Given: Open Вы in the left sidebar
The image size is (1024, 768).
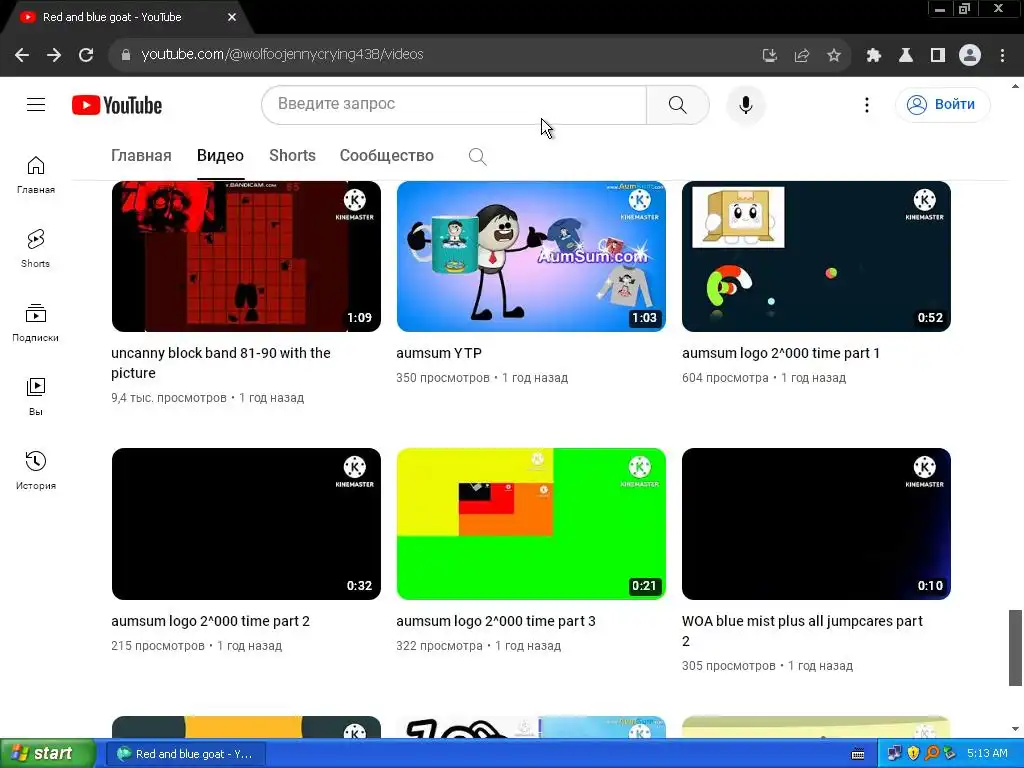Looking at the screenshot, I should 36,396.
